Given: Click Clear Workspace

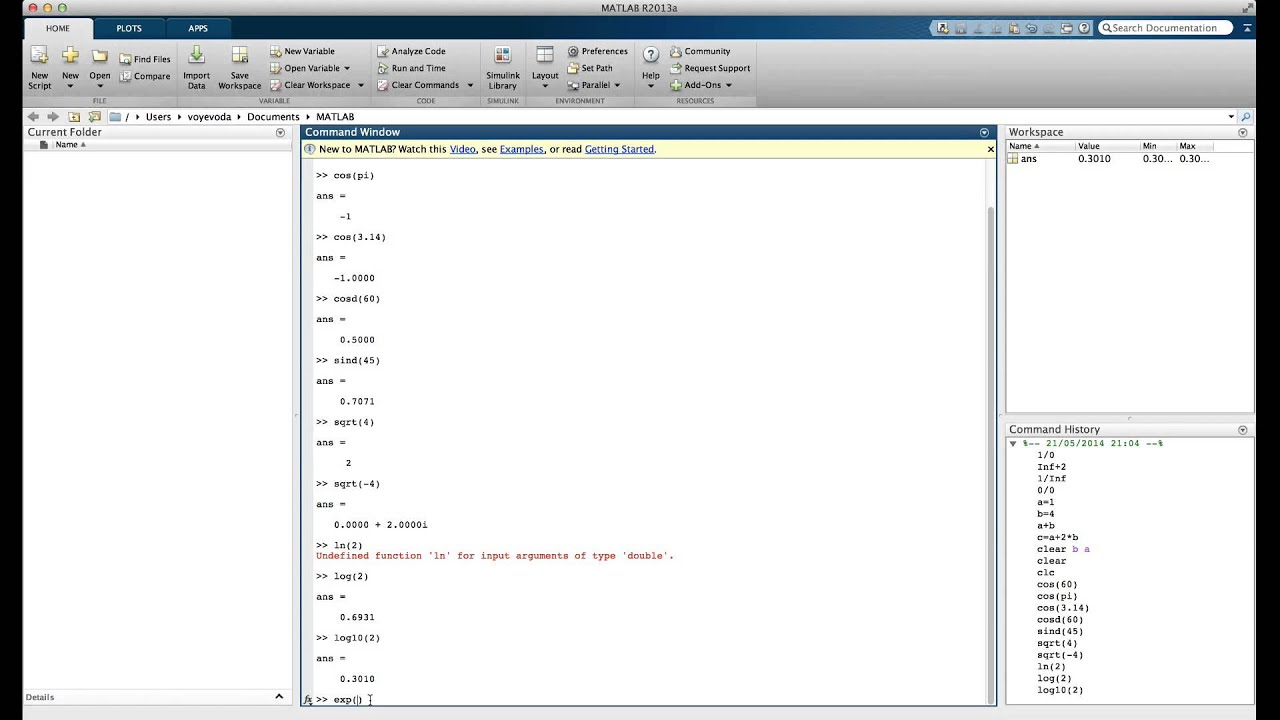Looking at the screenshot, I should coord(310,85).
